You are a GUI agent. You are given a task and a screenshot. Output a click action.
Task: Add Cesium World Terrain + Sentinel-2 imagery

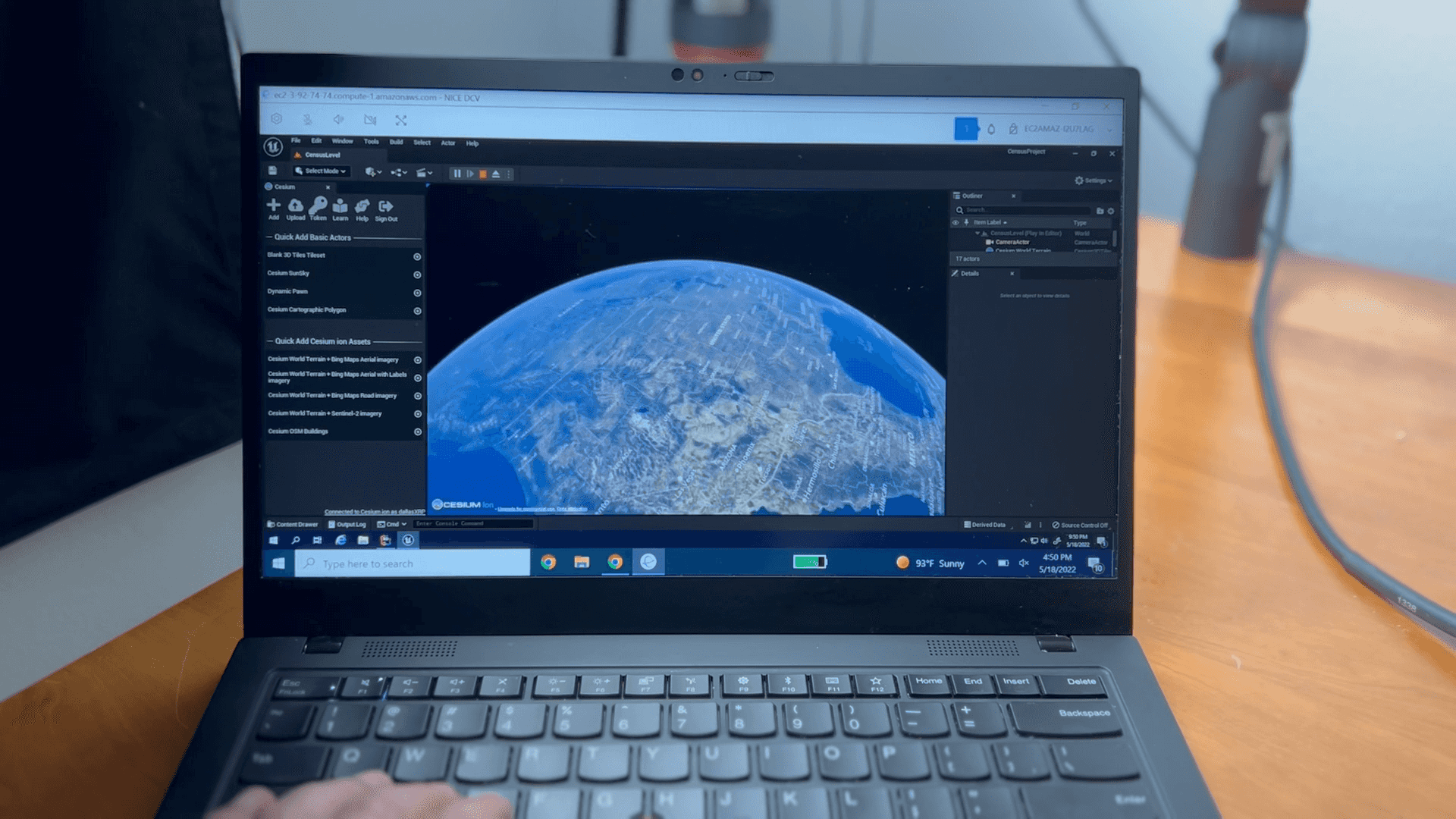coord(417,414)
